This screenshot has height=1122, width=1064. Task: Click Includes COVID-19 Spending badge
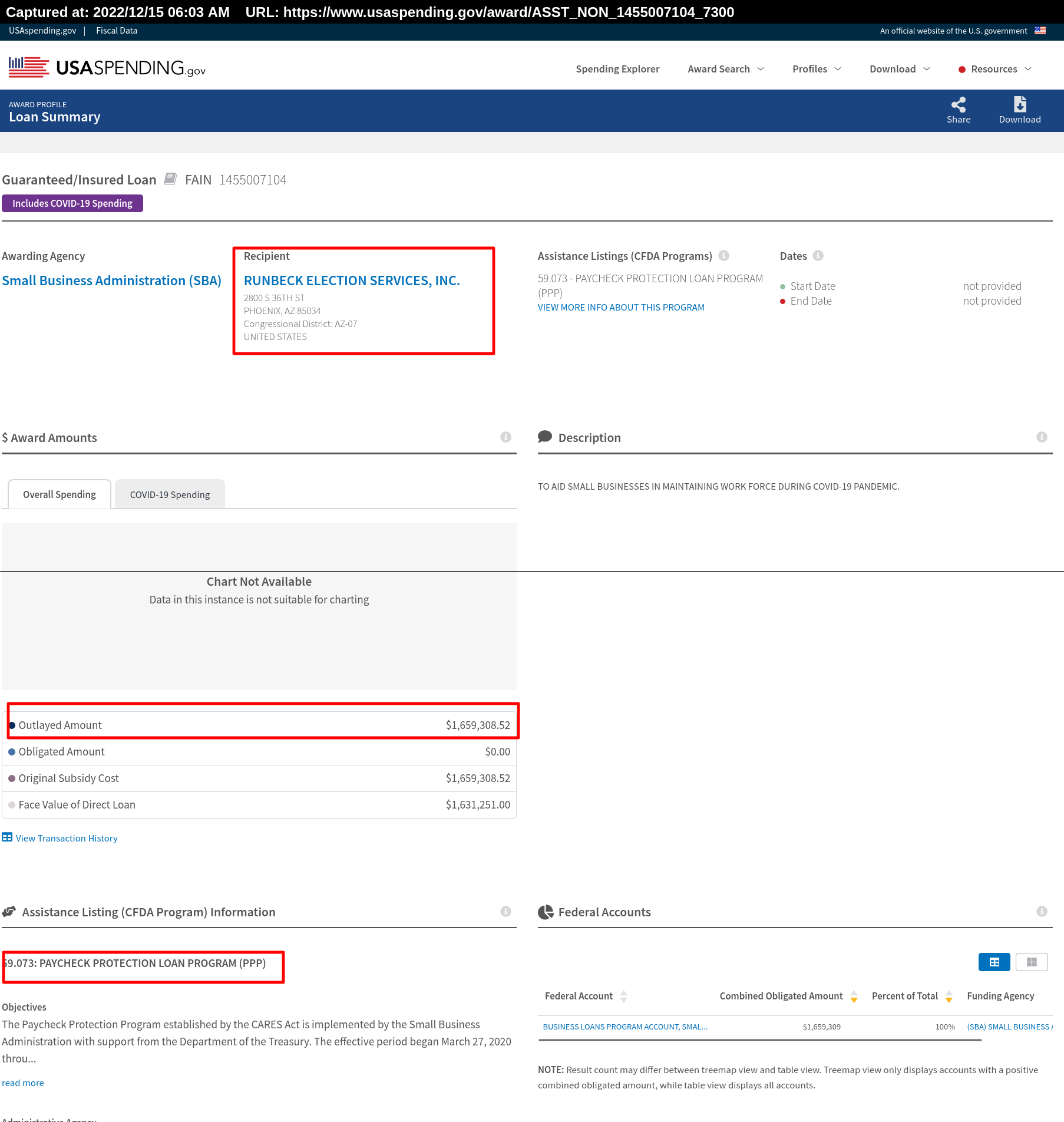[72, 203]
